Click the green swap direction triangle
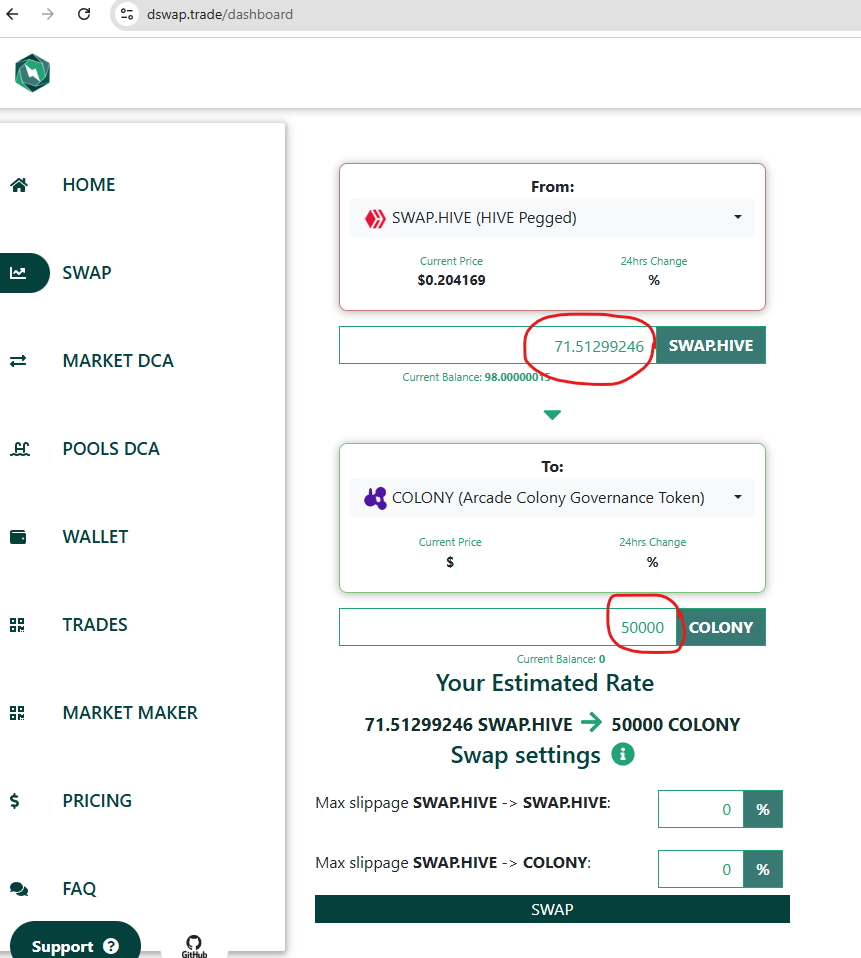This screenshot has height=958, width=861. pyautogui.click(x=552, y=415)
